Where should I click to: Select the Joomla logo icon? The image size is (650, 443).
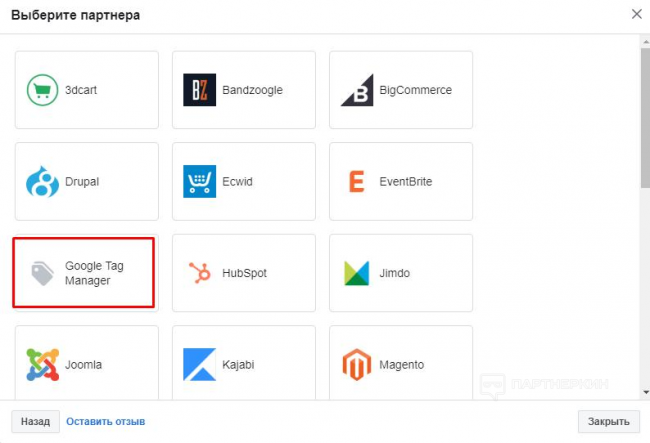tap(42, 365)
